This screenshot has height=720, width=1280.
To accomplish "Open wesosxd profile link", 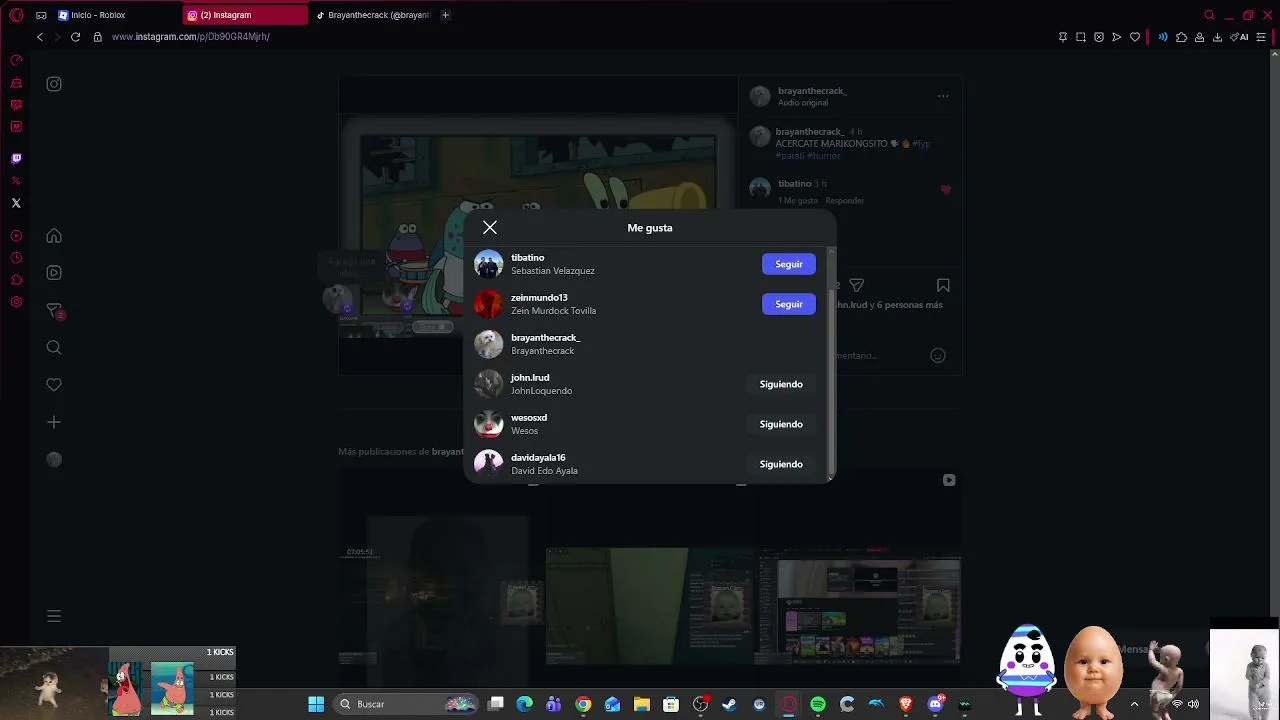I will point(529,418).
